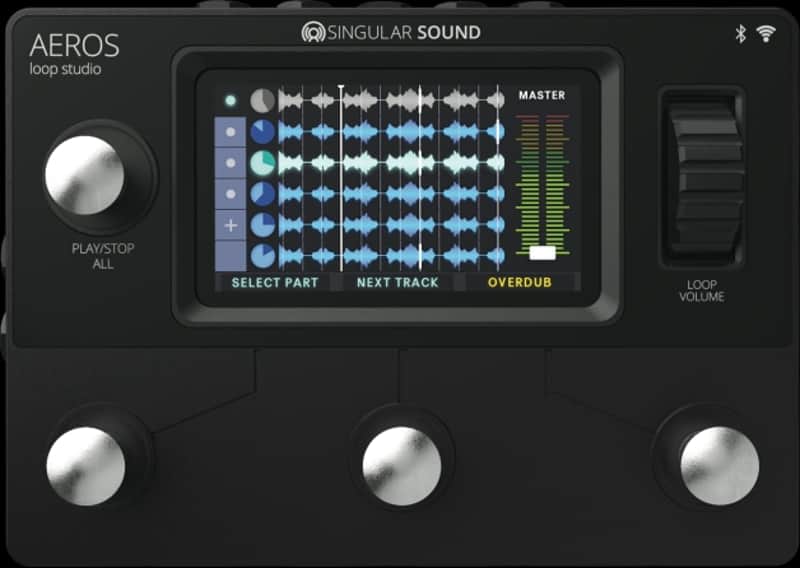The height and width of the screenshot is (568, 800).
Task: Tap the Wi-Fi status icon
Action: point(766,34)
